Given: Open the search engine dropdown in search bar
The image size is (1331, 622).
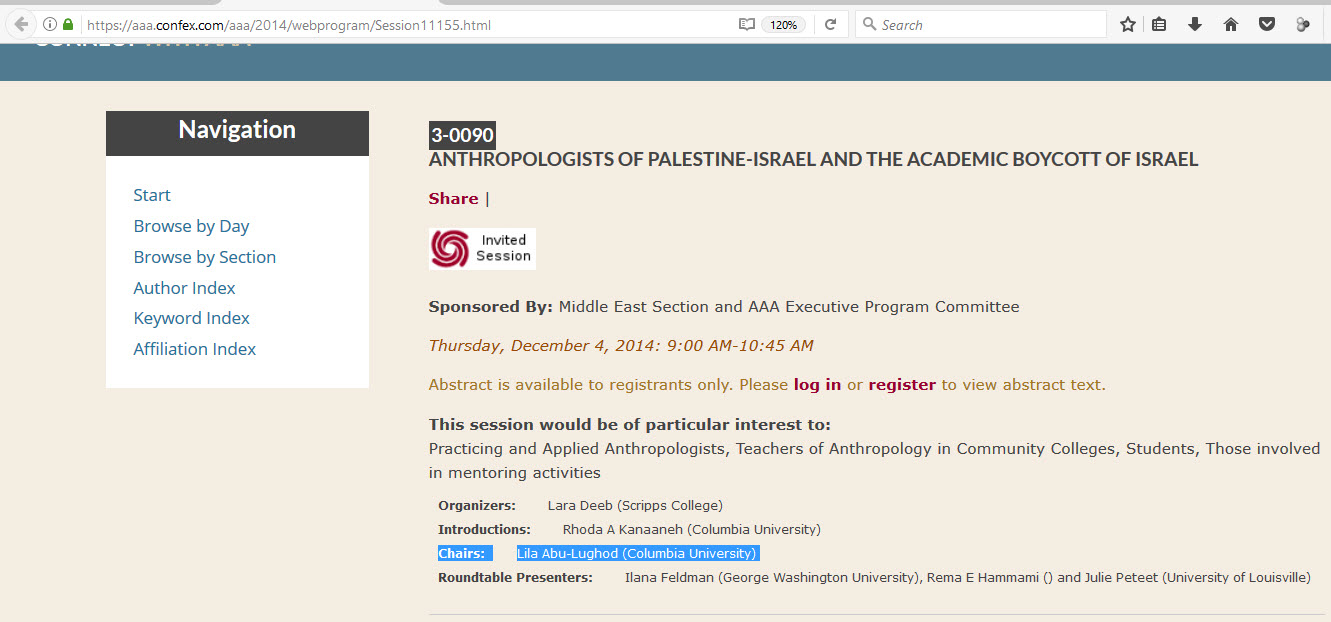Looking at the screenshot, I should (869, 23).
